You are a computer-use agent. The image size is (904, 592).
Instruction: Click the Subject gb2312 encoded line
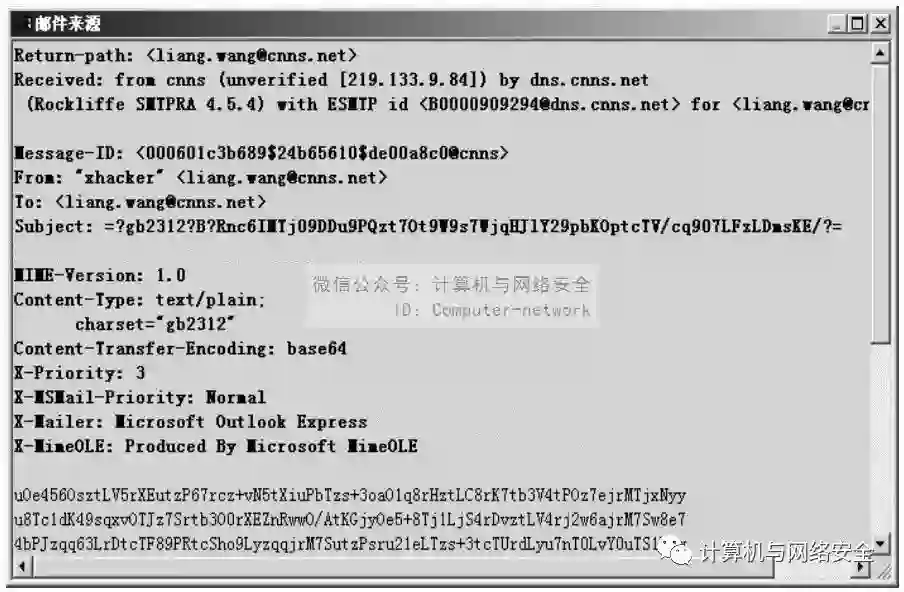(428, 226)
